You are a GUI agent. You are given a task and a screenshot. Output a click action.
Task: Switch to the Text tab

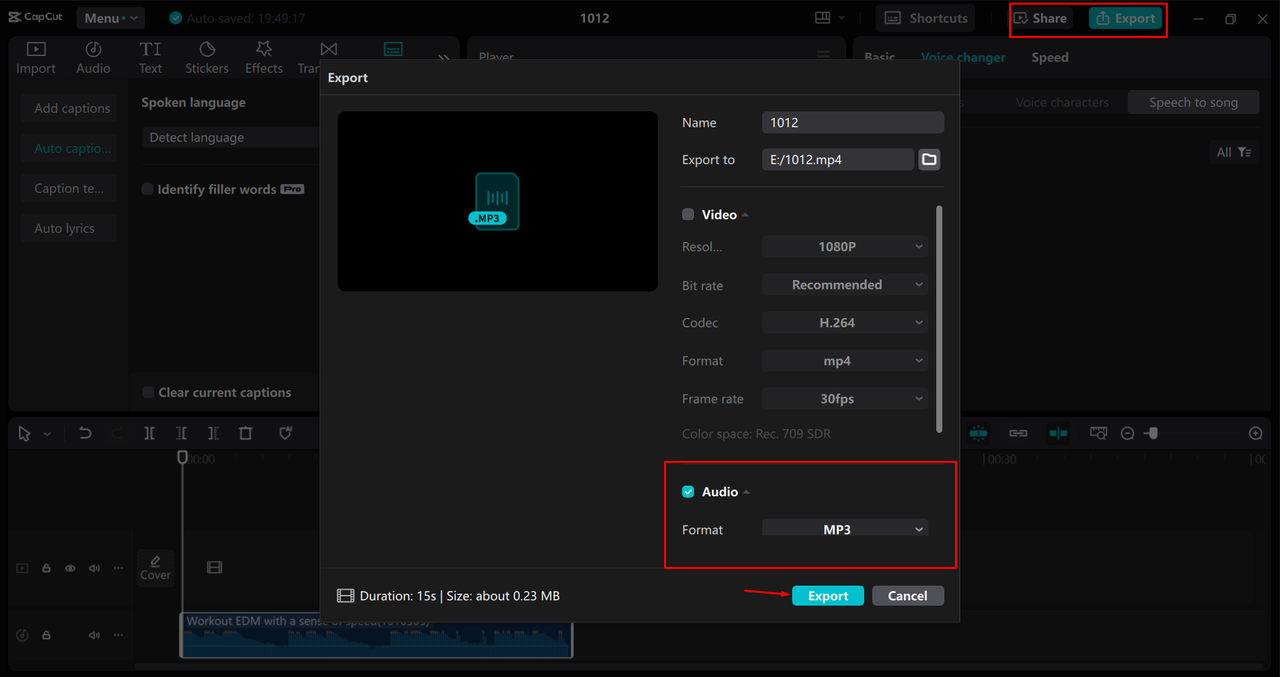pyautogui.click(x=150, y=58)
